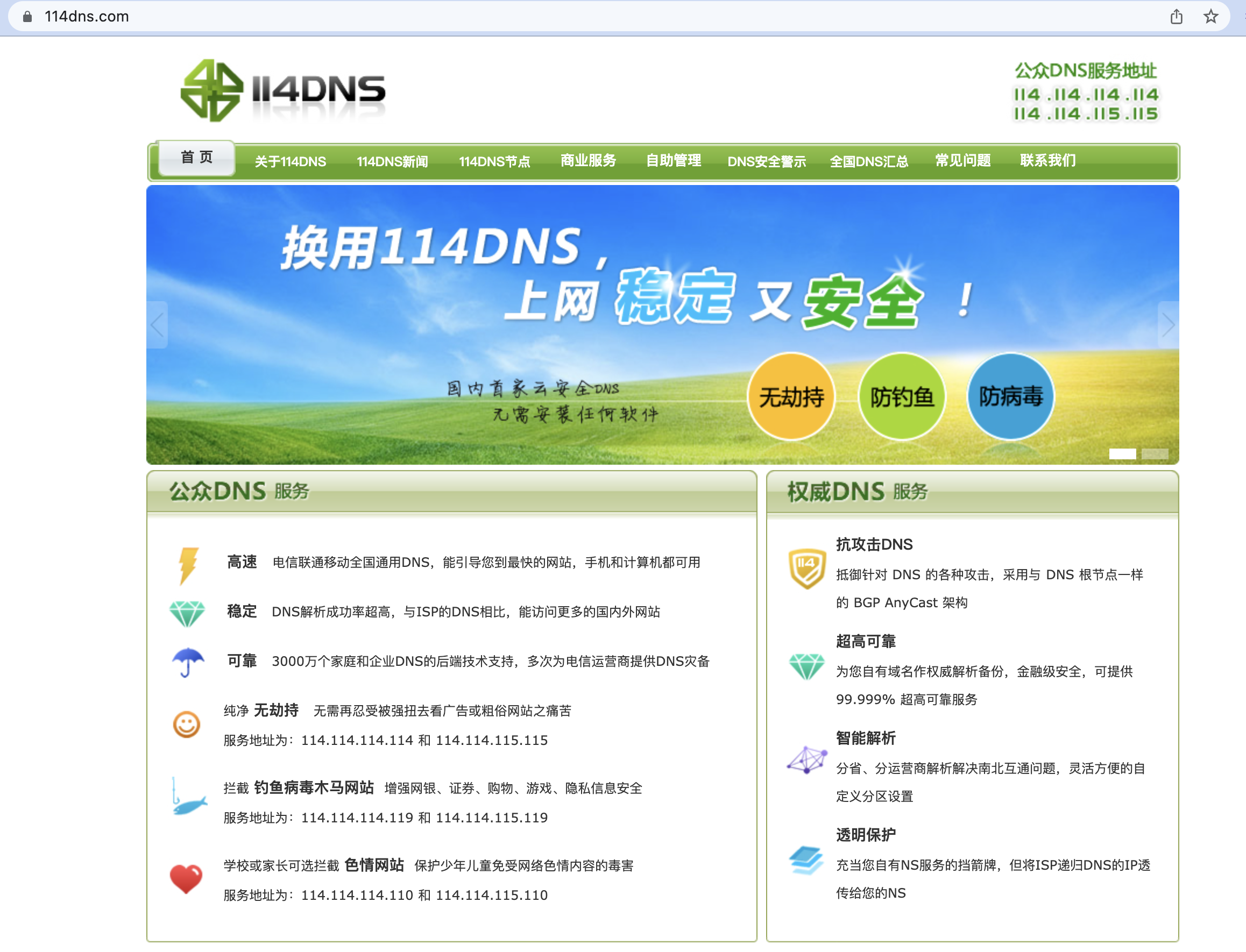
Task: Advance to next banner slide arrow
Action: coord(1168,325)
